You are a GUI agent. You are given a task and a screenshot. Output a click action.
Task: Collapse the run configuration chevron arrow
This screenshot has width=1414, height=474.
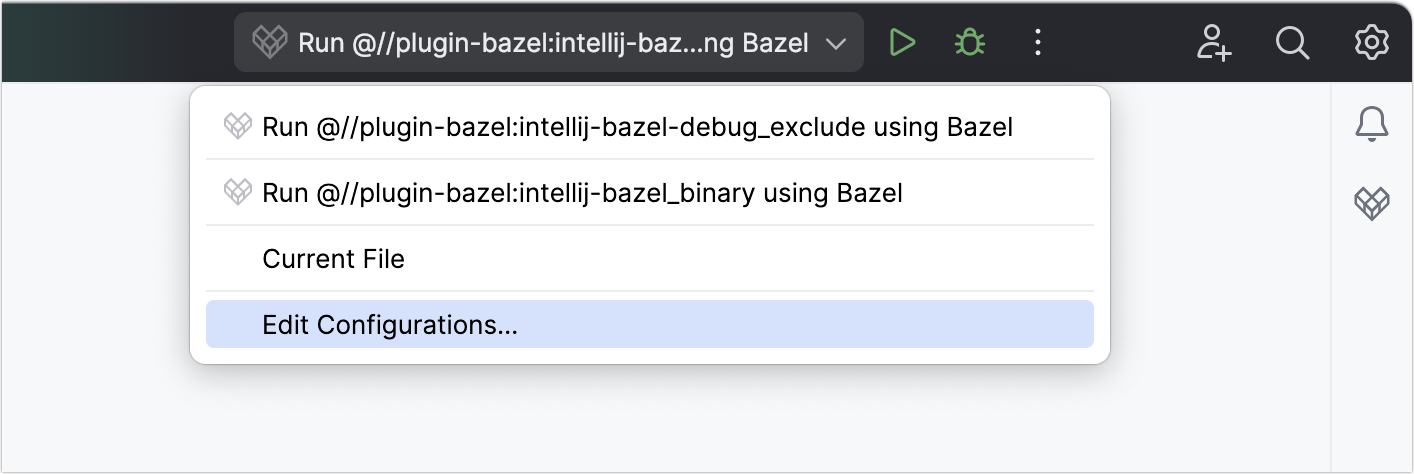[x=836, y=43]
